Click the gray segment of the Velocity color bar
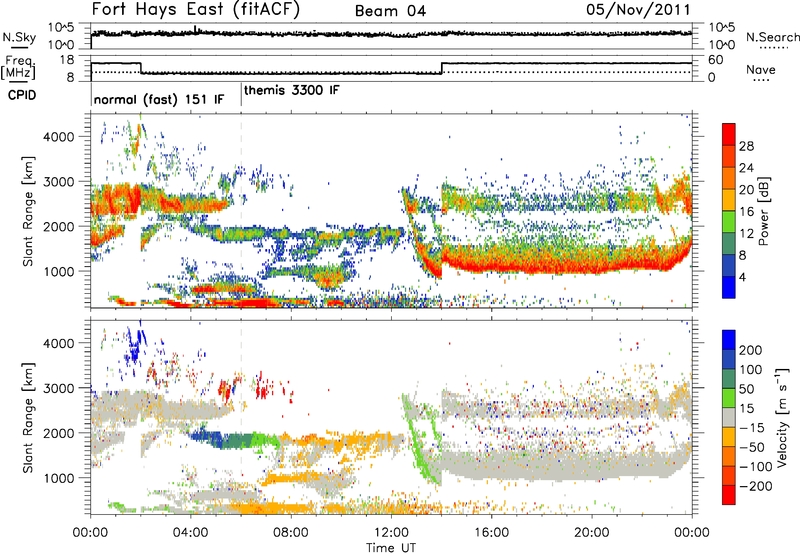Viewport: 800px width, 554px height. pos(729,418)
